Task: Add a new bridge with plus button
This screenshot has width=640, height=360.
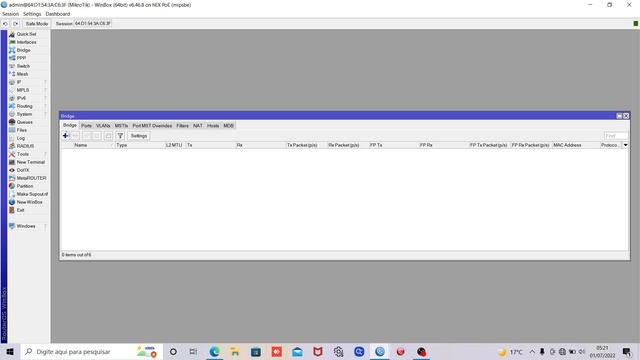Action: [65, 136]
